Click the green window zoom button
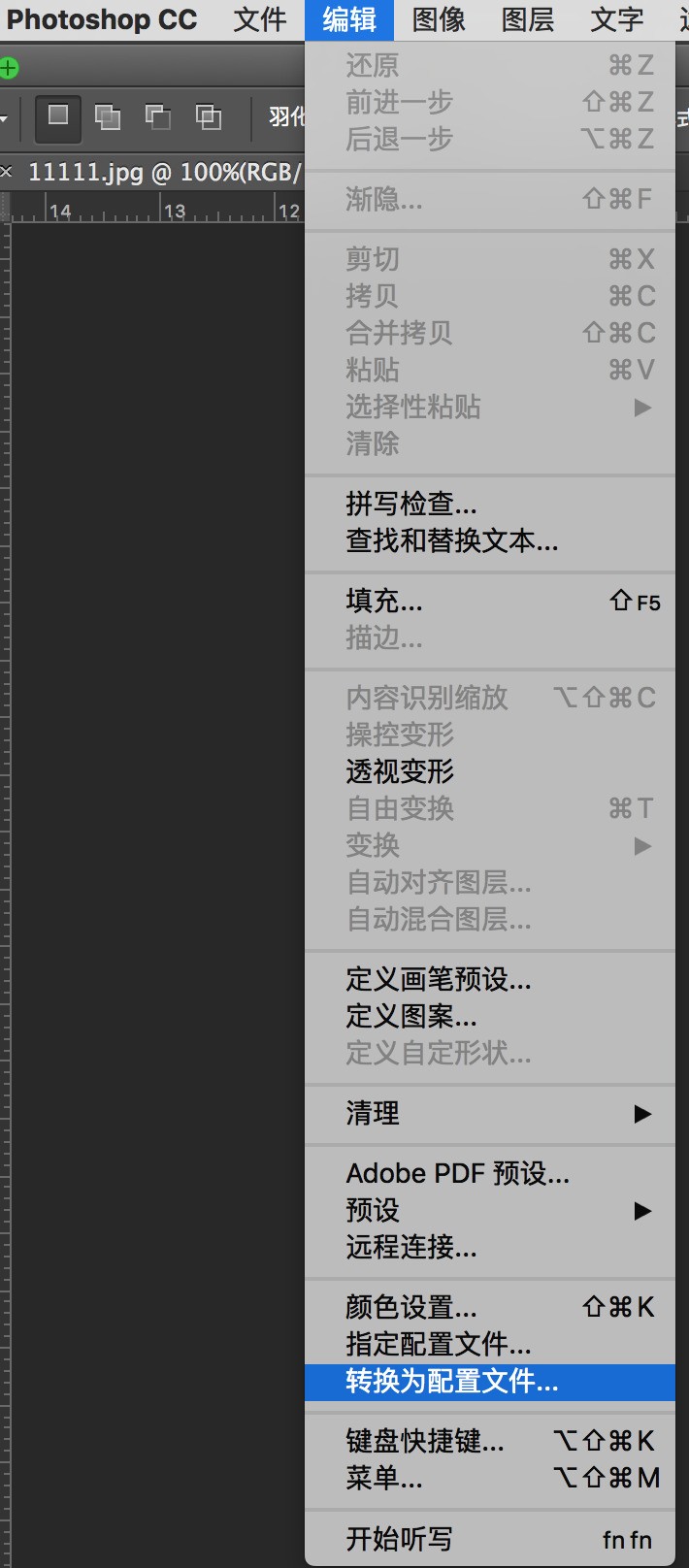 [8, 68]
